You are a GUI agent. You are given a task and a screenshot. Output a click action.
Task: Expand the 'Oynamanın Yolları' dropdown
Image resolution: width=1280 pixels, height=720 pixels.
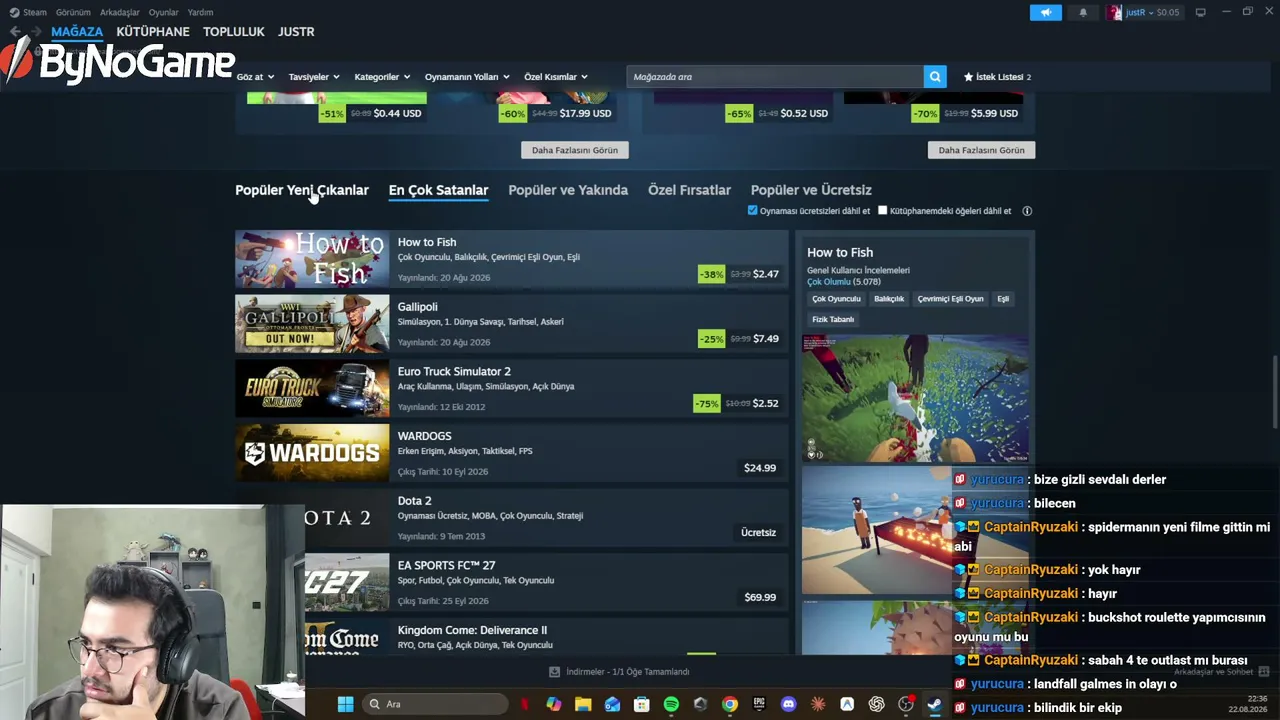tap(467, 77)
